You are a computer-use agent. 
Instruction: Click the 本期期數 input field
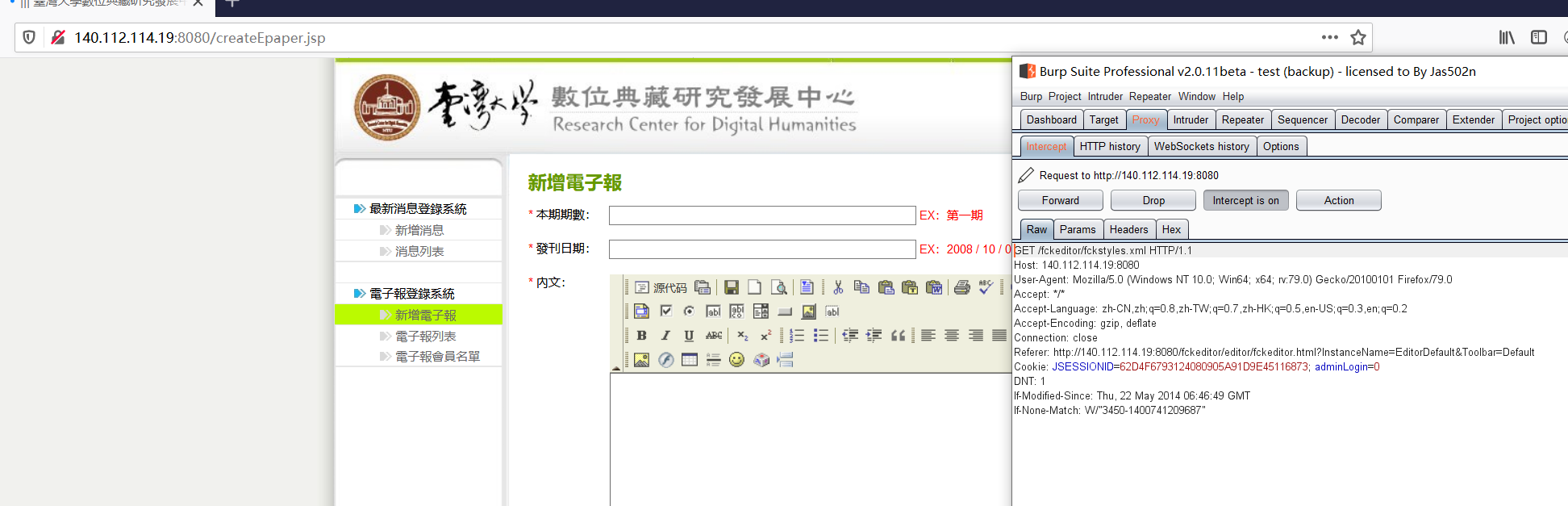click(761, 215)
